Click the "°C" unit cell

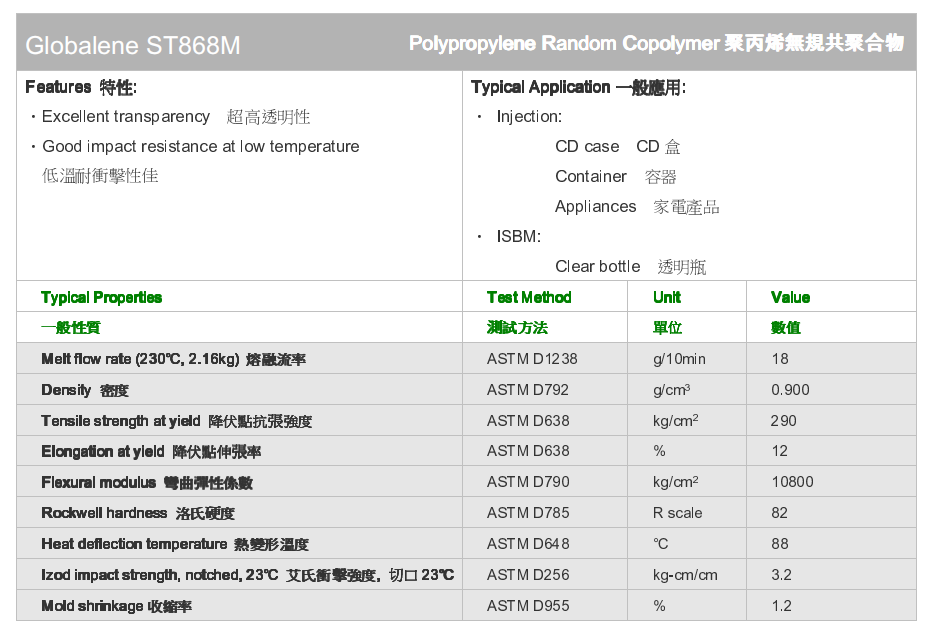pyautogui.click(x=660, y=544)
